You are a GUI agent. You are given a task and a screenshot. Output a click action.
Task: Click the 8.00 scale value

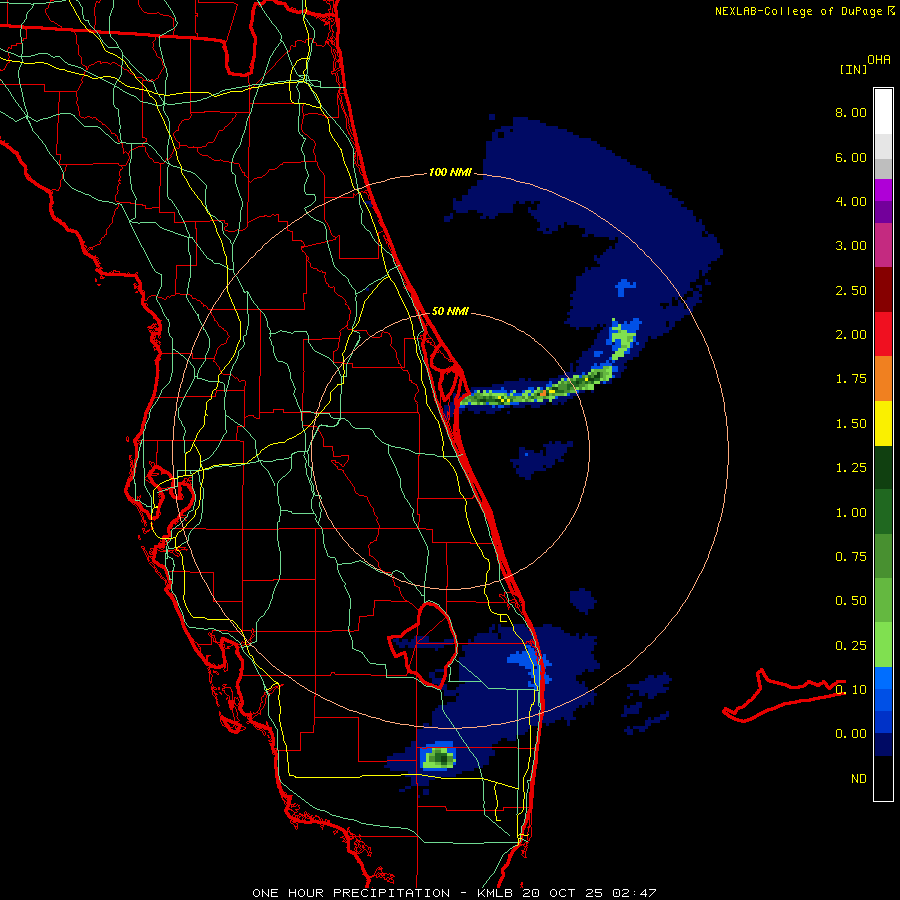tap(851, 112)
